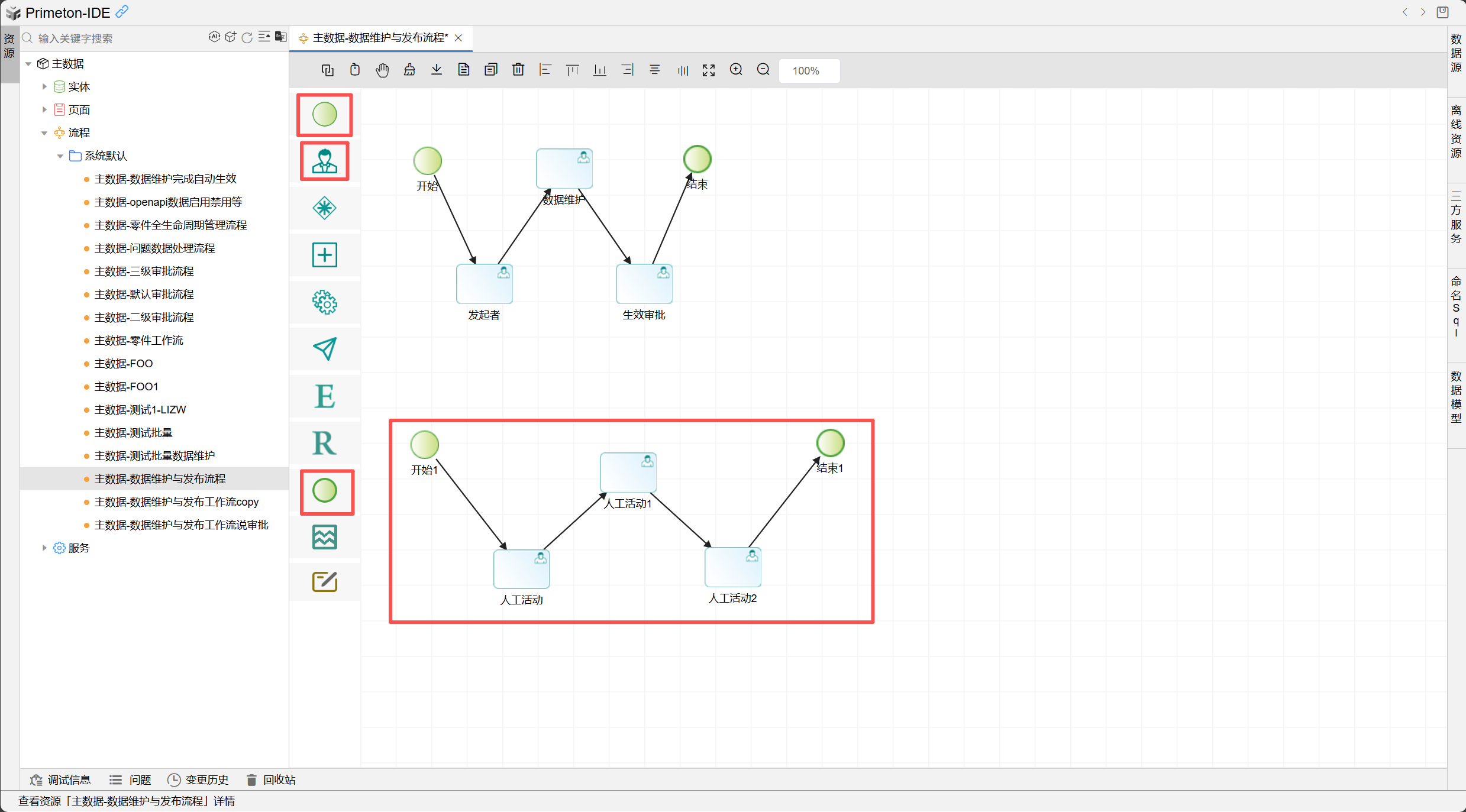Click the trash delete icon in toolbar
Screen dimensions: 1466x812
pos(518,70)
